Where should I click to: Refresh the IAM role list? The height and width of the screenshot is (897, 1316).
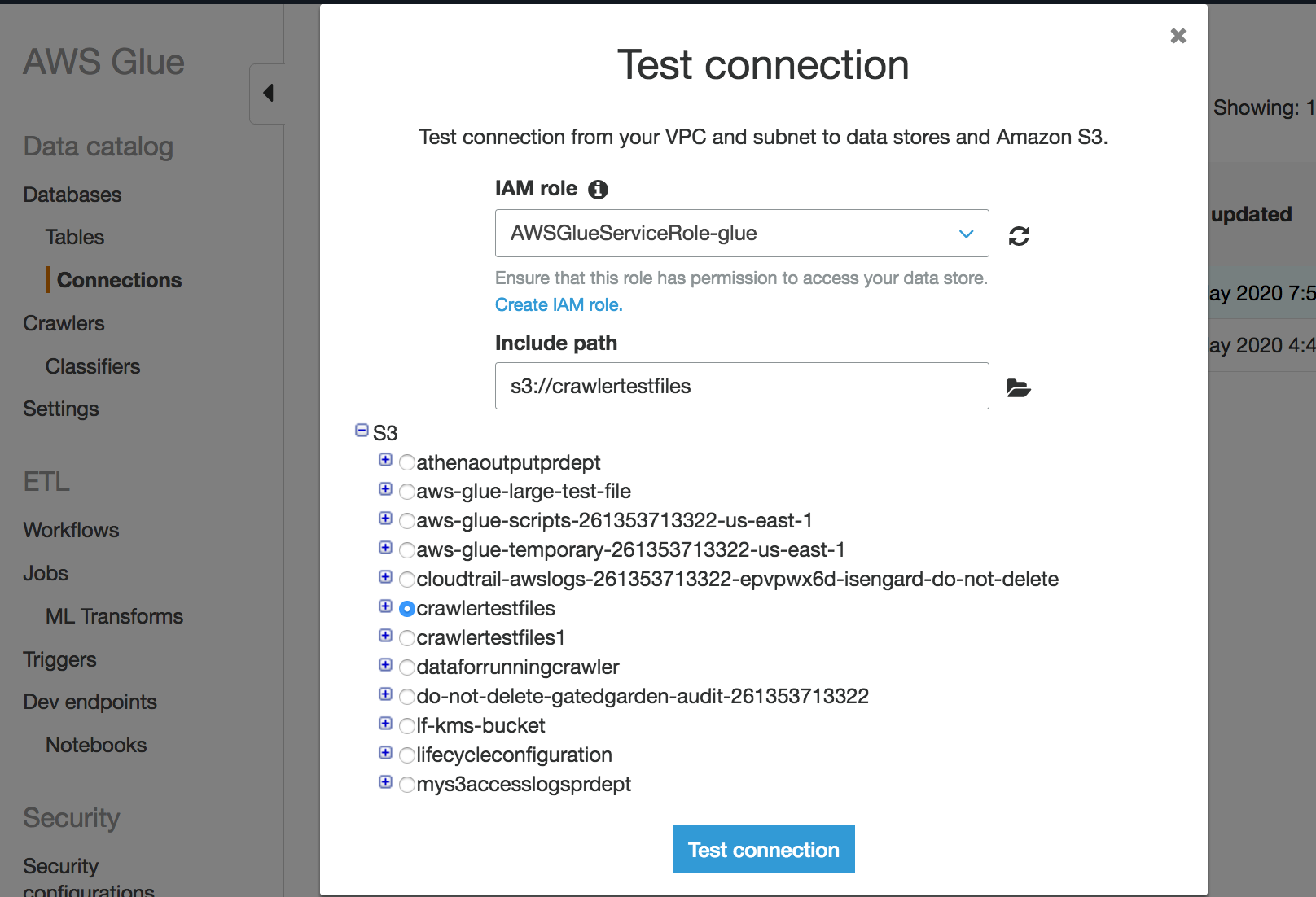pos(1019,234)
